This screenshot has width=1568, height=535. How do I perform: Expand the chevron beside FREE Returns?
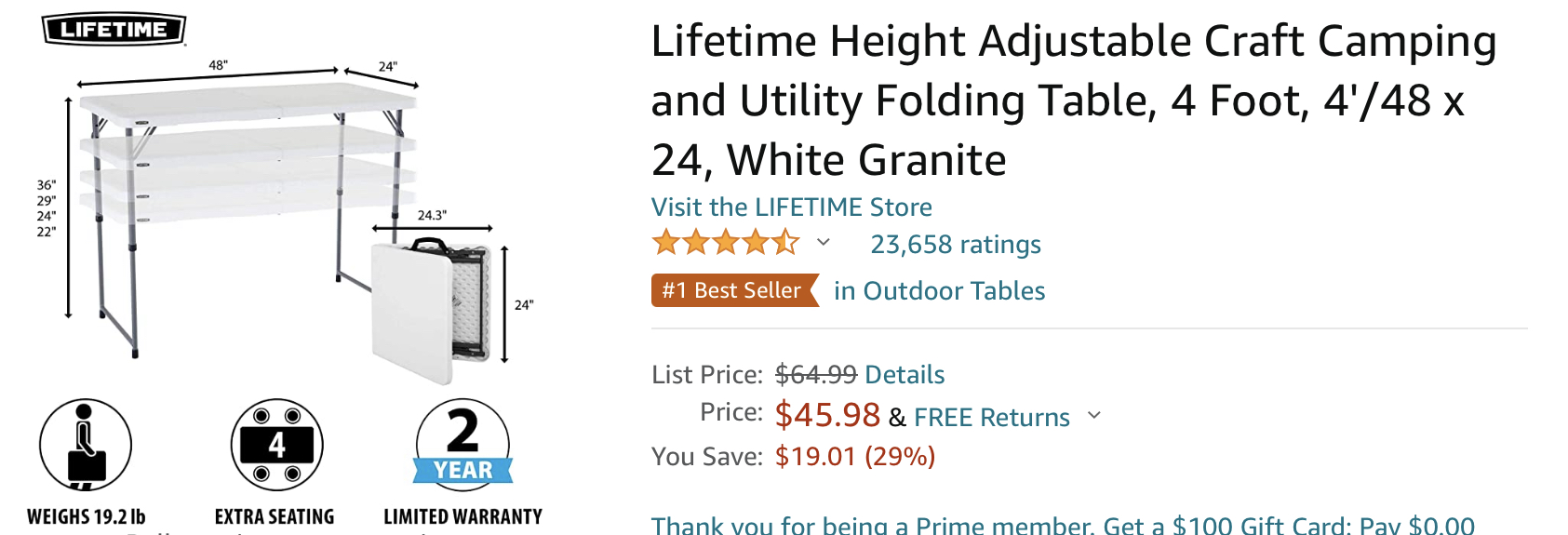[1094, 415]
